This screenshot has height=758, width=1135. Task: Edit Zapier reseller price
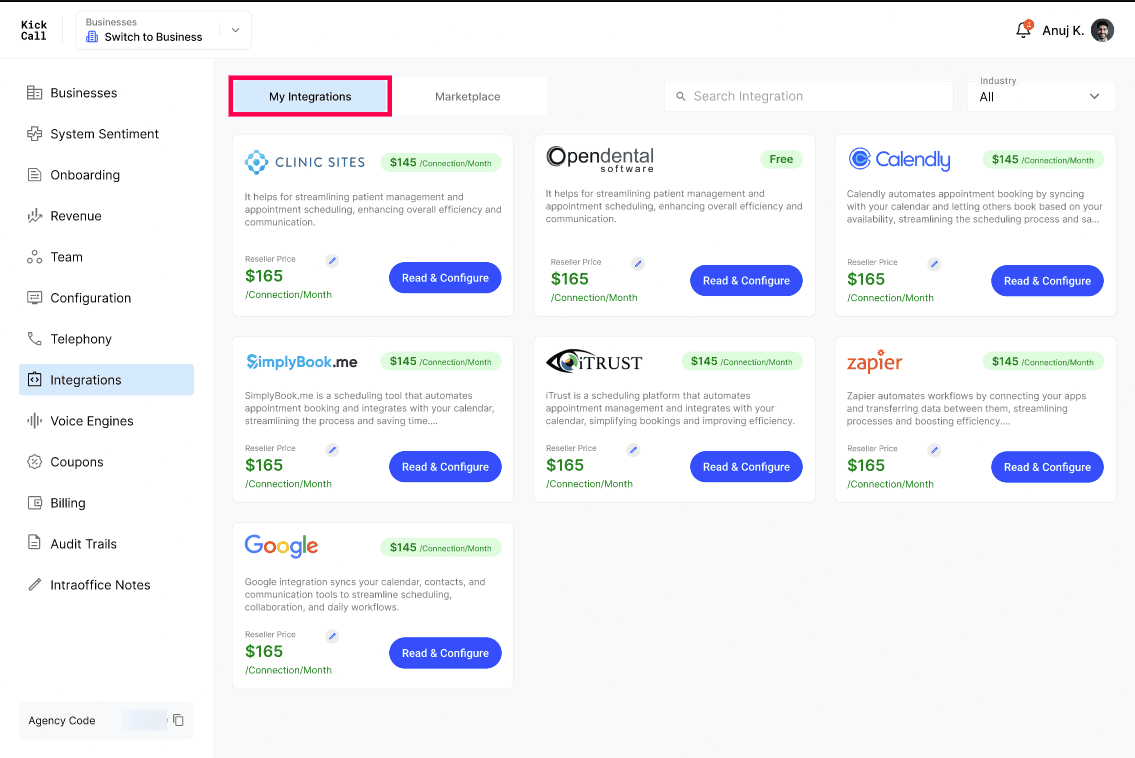934,450
